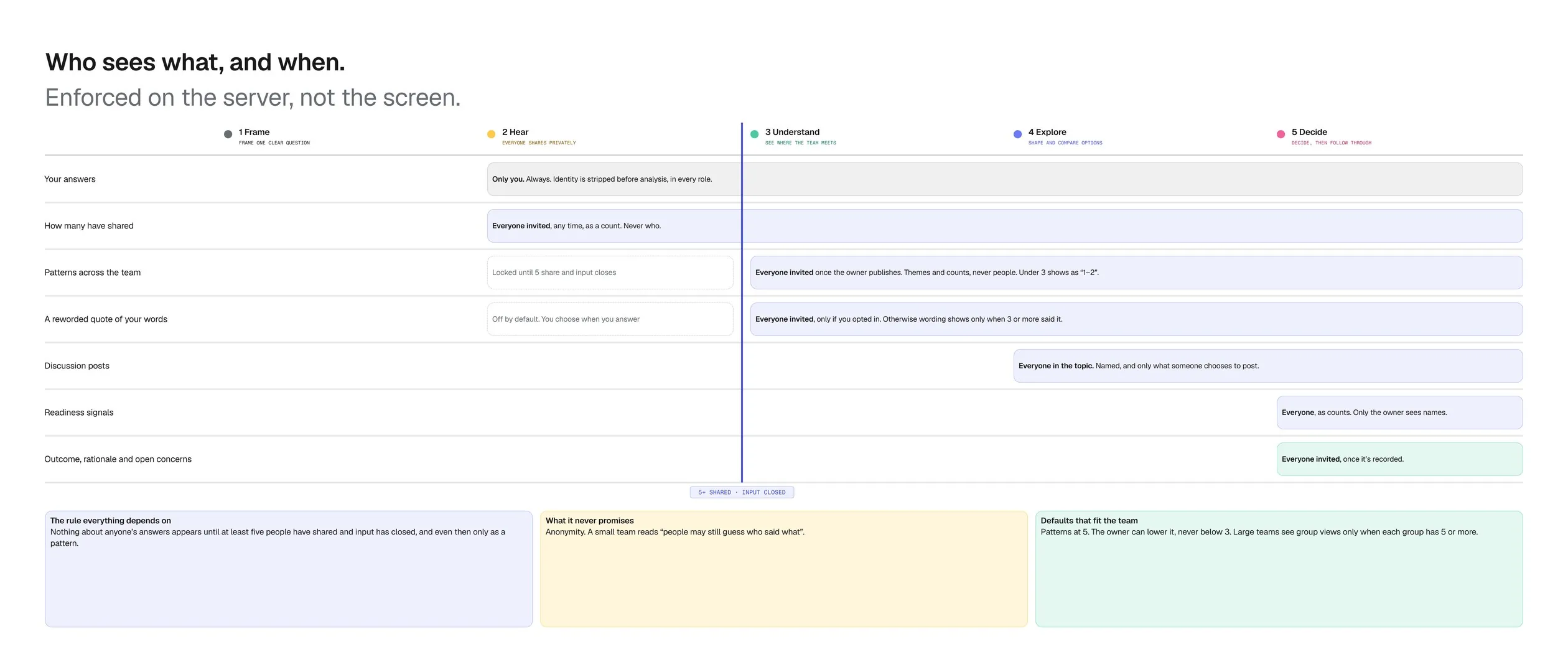Screen dimensions: 1568x672
Task: Click 'Locked until 5 share and input closes' box
Action: pos(610,273)
